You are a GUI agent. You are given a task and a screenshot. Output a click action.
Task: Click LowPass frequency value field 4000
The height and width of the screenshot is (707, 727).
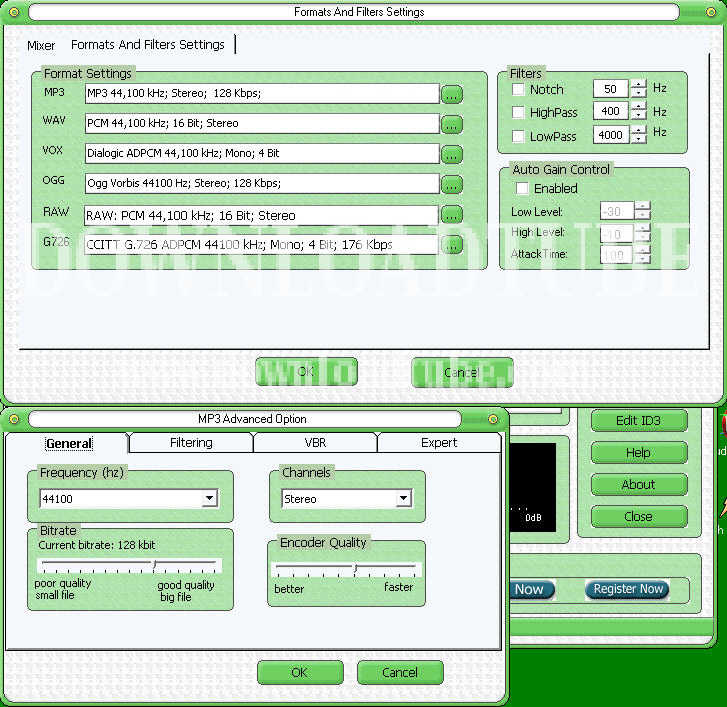(x=611, y=135)
